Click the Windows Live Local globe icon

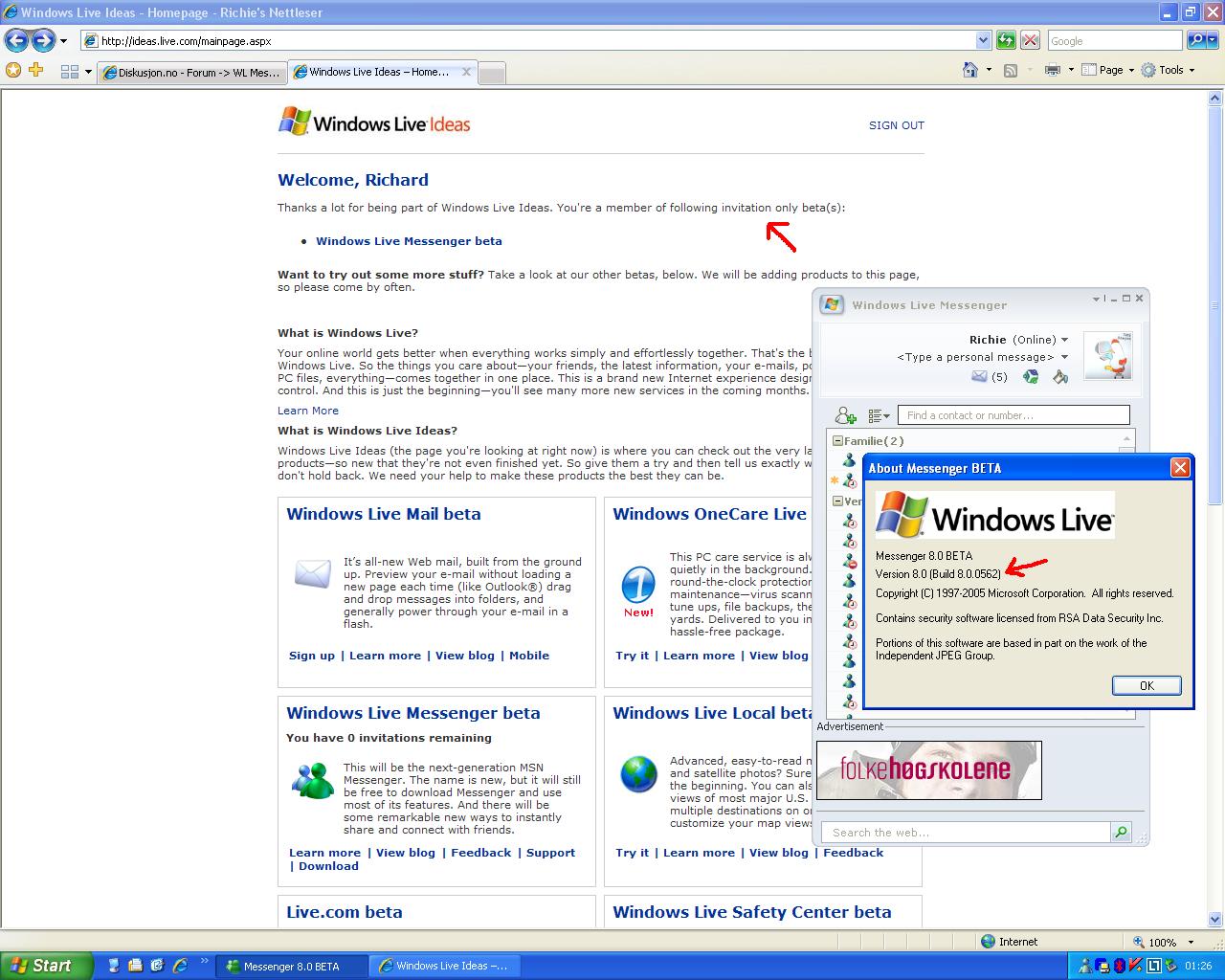tap(638, 773)
